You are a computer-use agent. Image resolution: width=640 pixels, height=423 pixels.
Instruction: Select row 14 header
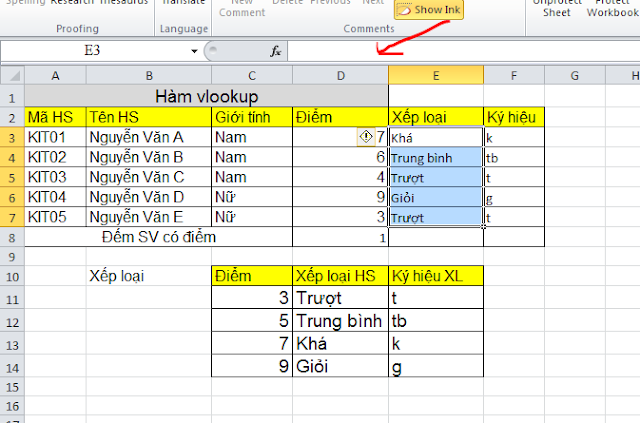pos(12,367)
